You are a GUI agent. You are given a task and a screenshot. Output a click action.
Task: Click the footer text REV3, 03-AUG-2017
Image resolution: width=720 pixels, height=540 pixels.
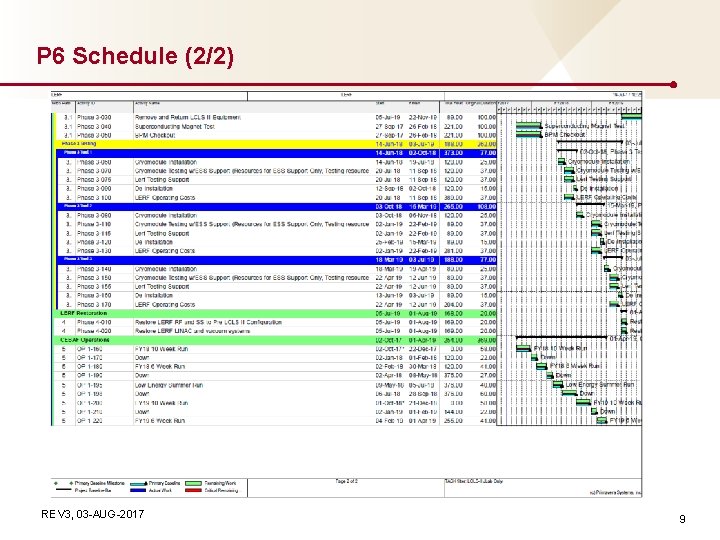[92, 514]
